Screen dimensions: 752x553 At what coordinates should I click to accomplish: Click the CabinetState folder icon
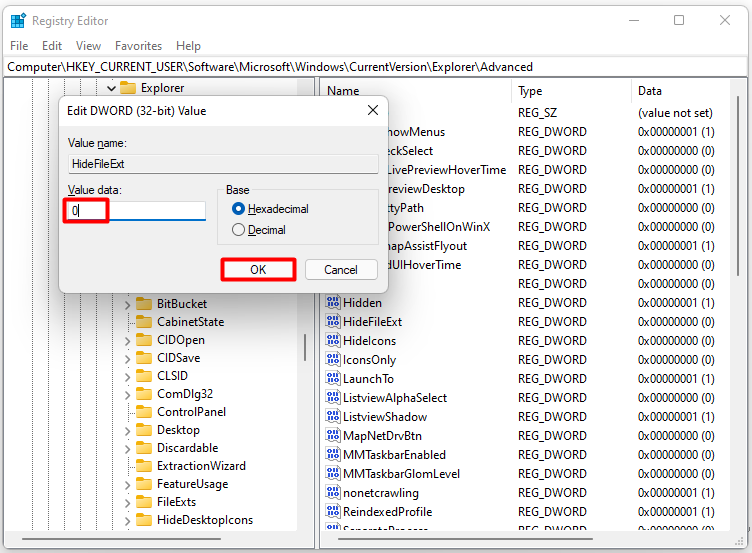[x=144, y=321]
